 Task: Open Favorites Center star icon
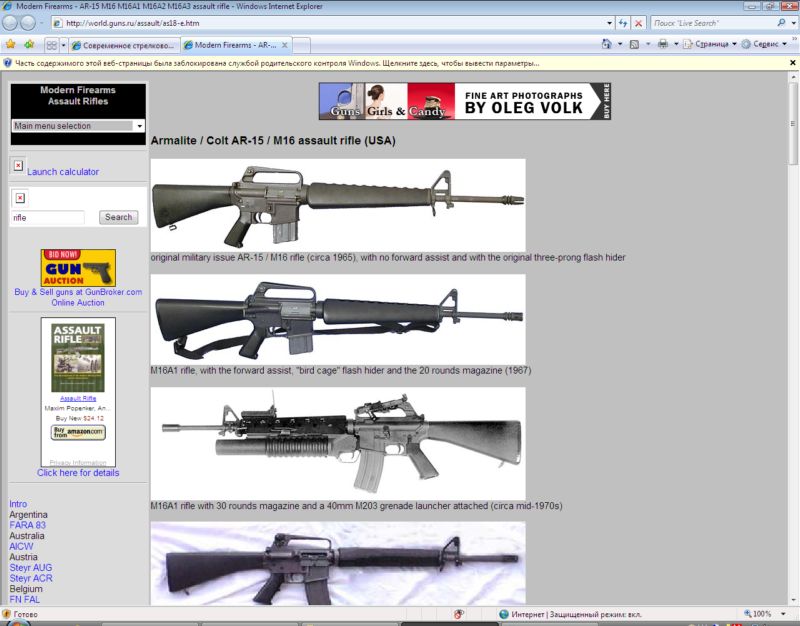[10, 45]
